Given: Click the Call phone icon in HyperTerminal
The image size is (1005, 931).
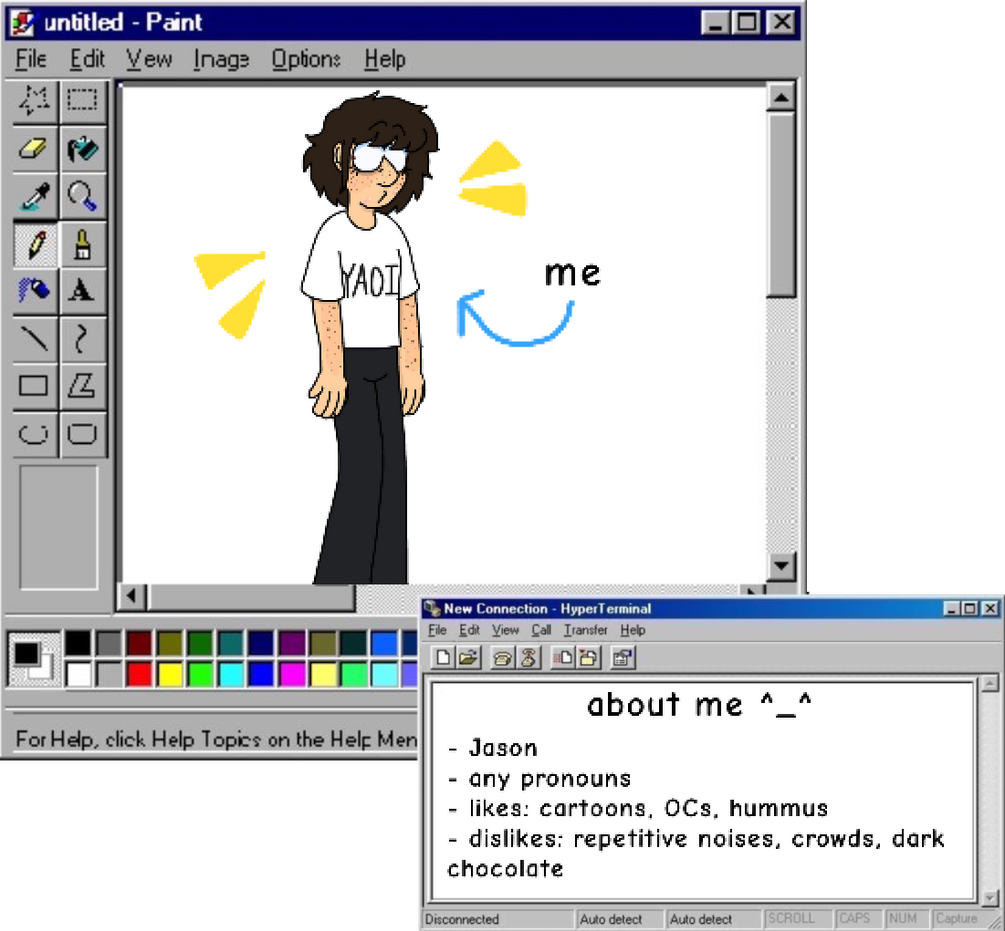Looking at the screenshot, I should (502, 657).
